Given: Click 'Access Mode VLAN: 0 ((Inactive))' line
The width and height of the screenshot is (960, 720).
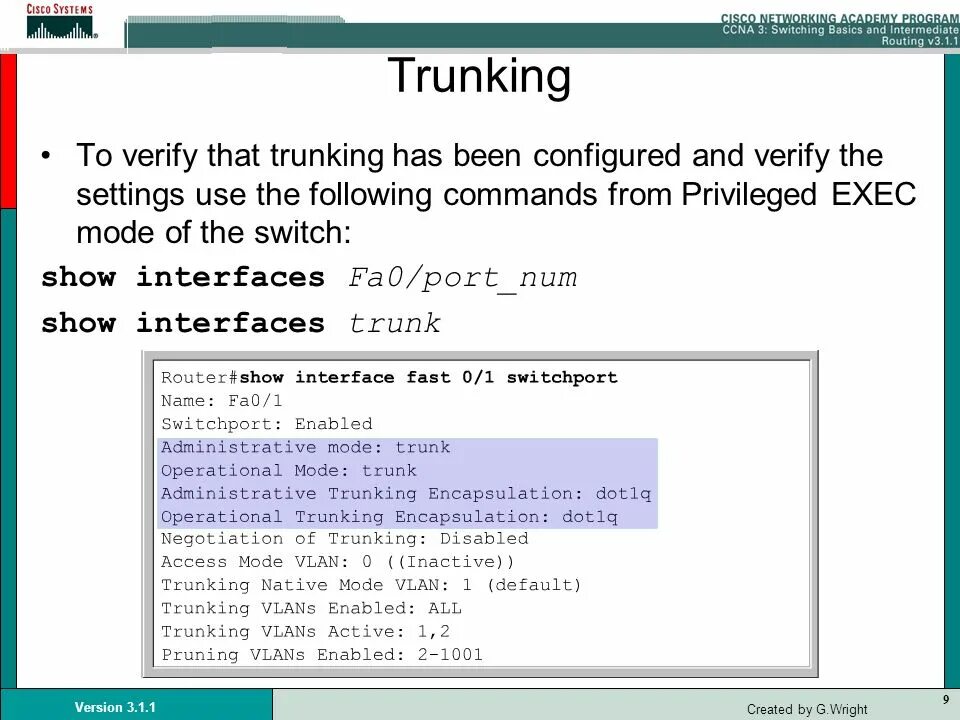Looking at the screenshot, I should [x=338, y=562].
